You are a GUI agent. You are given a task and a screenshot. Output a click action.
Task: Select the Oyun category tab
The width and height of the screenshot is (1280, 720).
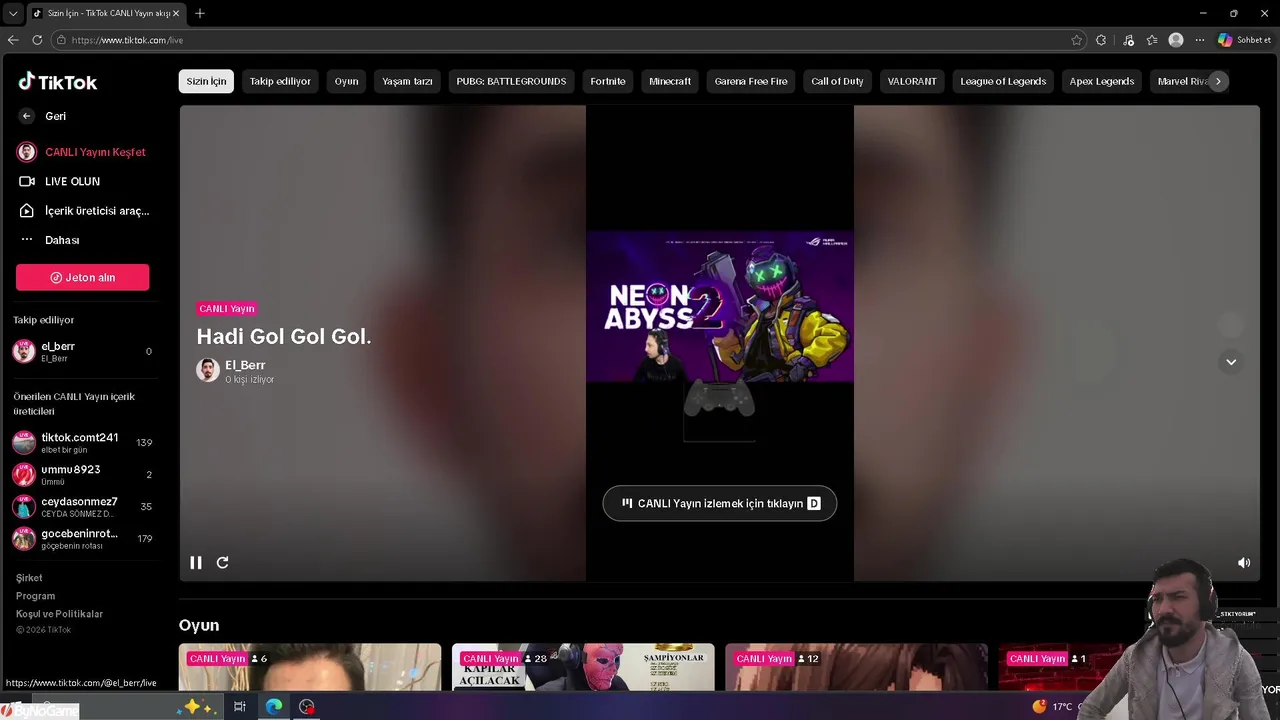click(346, 81)
